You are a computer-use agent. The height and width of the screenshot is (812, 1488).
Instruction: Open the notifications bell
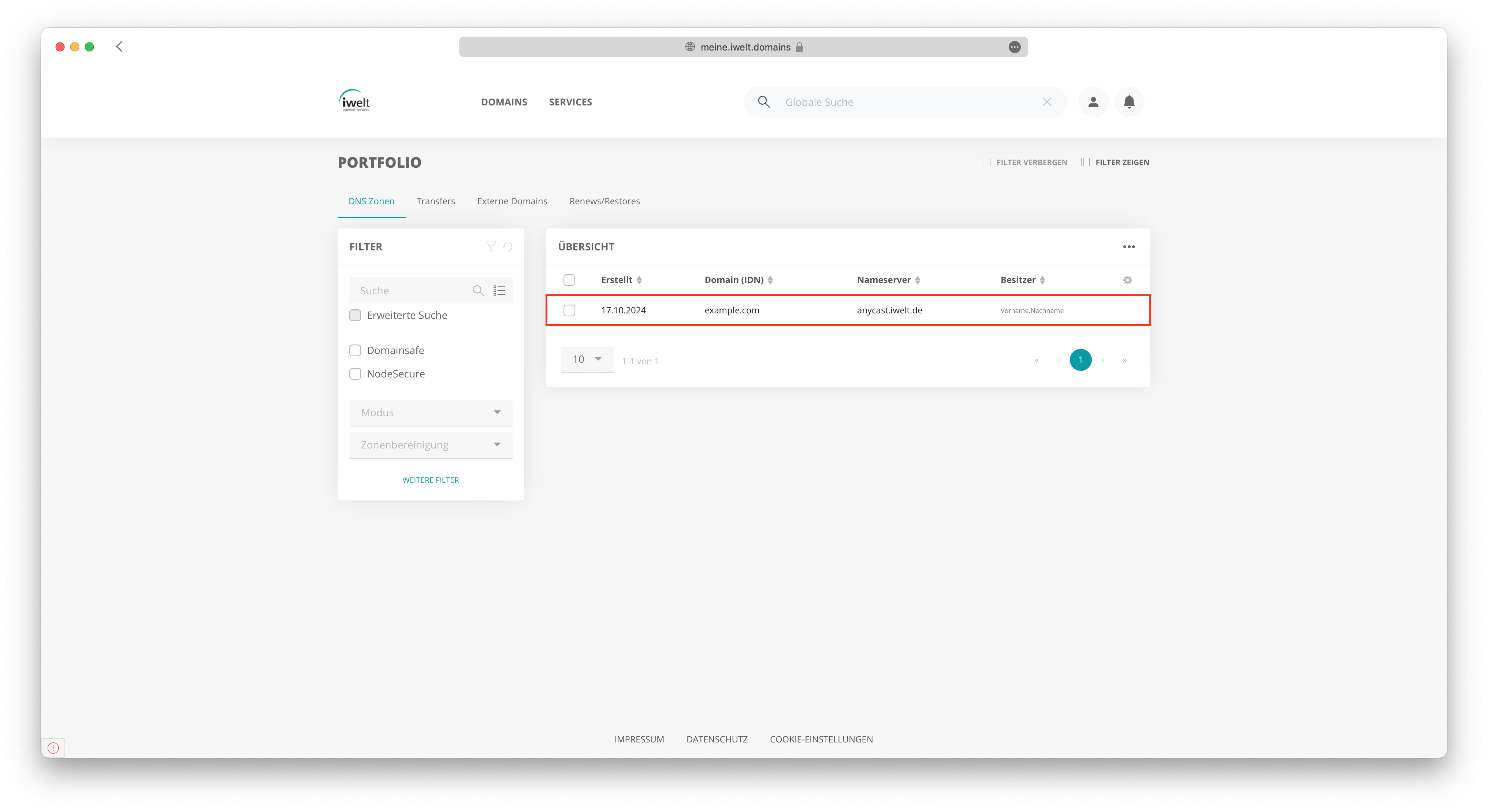(1129, 102)
